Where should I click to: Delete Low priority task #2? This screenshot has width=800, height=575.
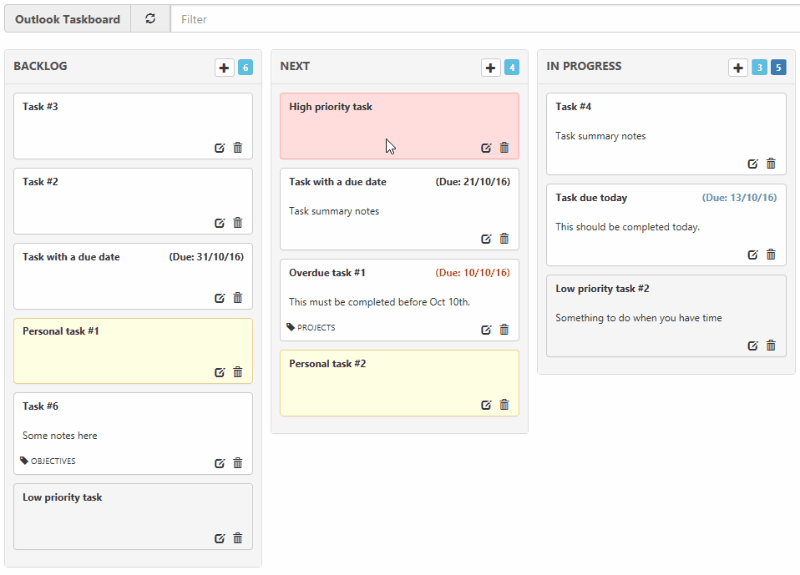click(x=771, y=345)
